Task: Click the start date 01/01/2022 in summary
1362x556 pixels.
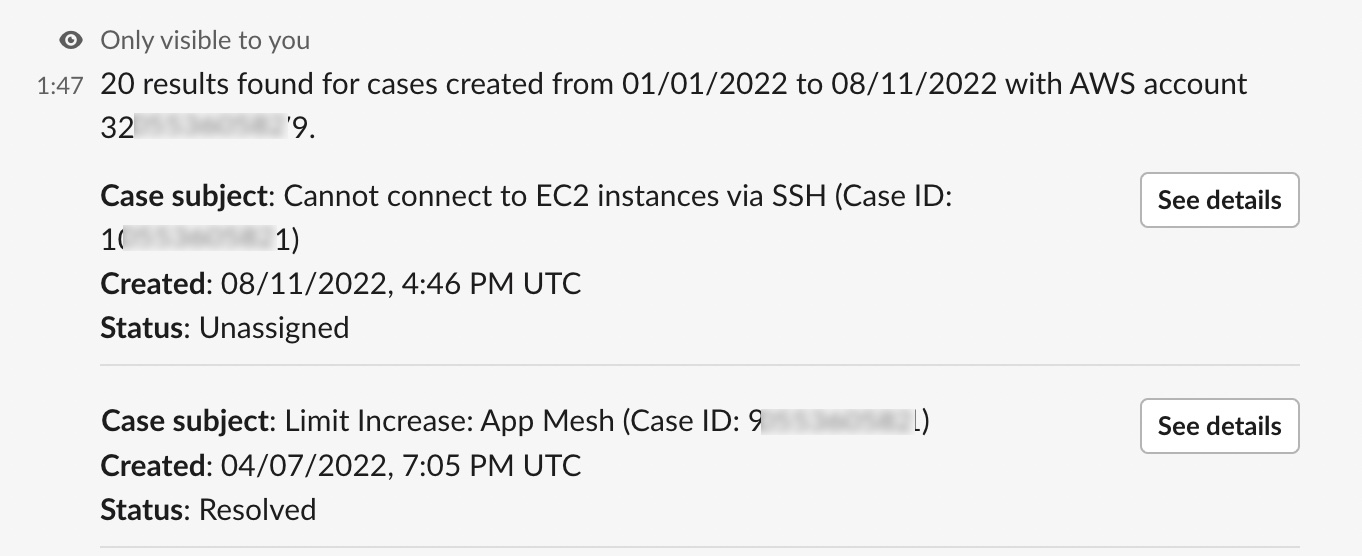Action: (703, 84)
